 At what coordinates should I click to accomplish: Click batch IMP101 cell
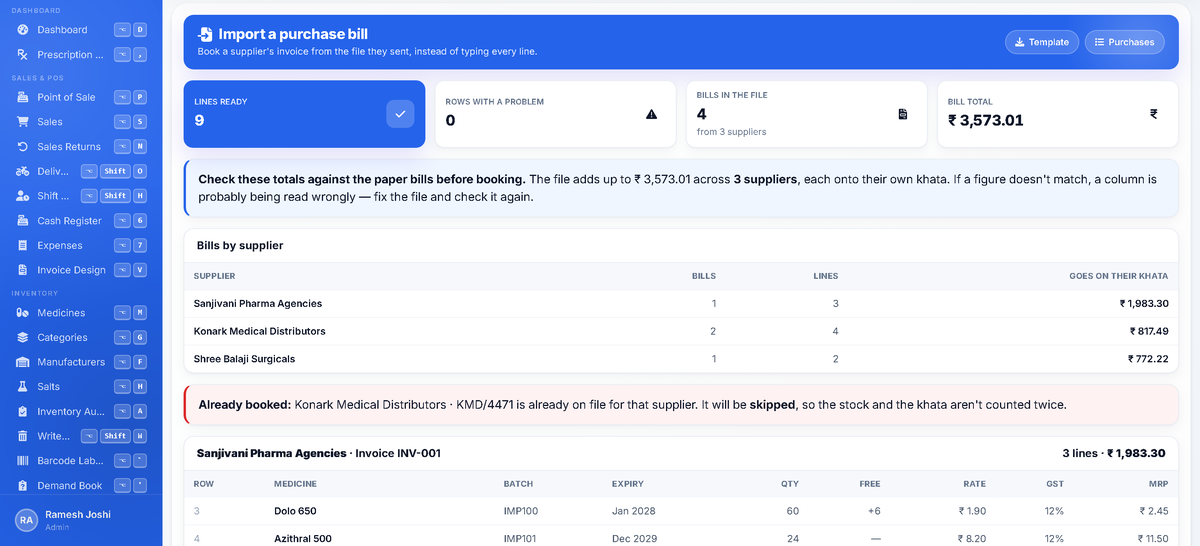521,539
